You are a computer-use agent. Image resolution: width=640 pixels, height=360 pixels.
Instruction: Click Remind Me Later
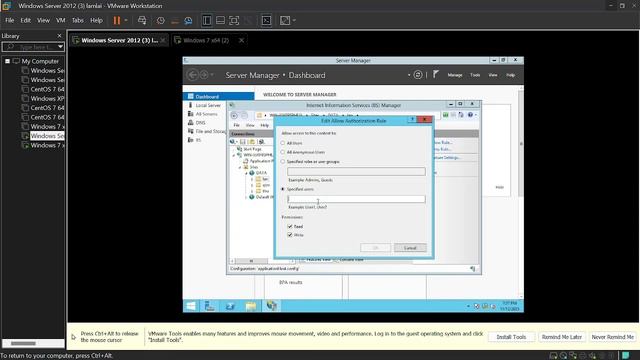562,337
